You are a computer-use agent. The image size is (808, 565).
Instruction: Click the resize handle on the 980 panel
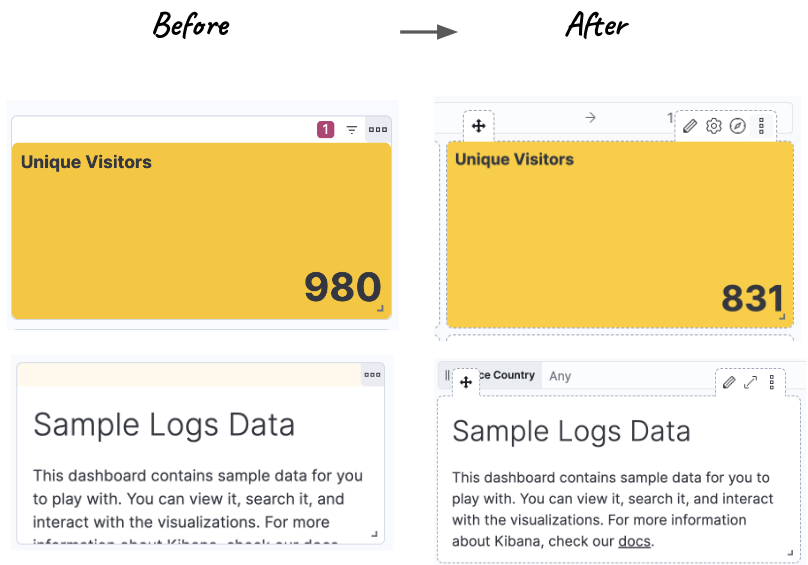380,308
